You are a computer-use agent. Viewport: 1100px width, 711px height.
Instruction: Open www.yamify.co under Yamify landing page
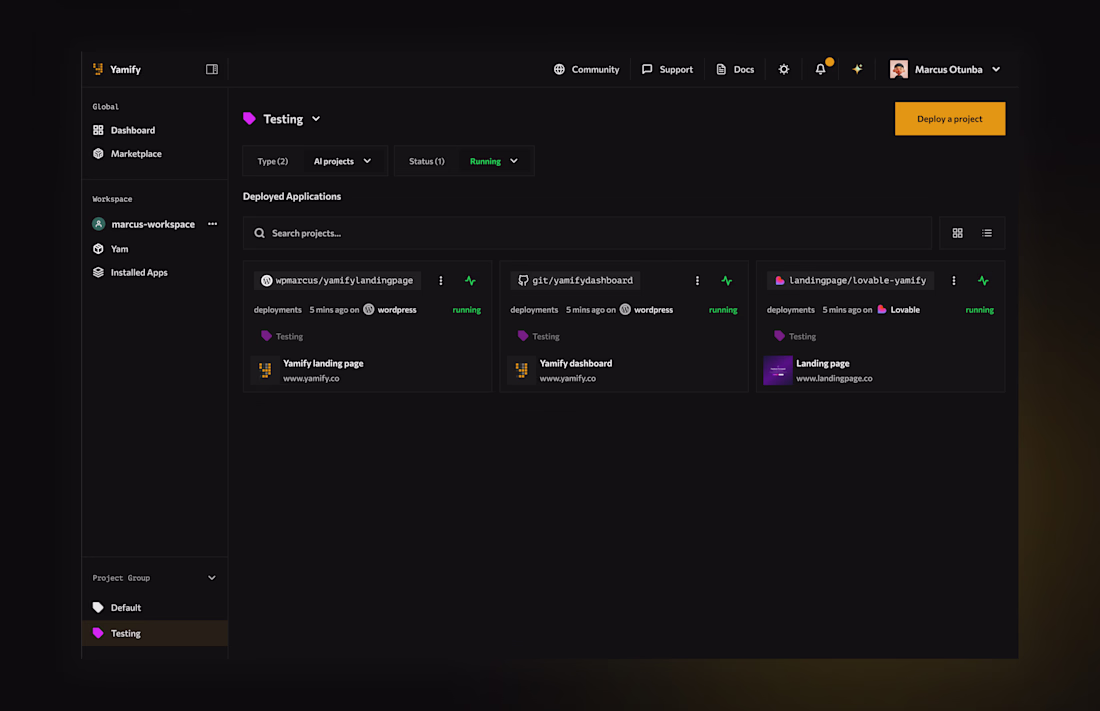pos(311,378)
